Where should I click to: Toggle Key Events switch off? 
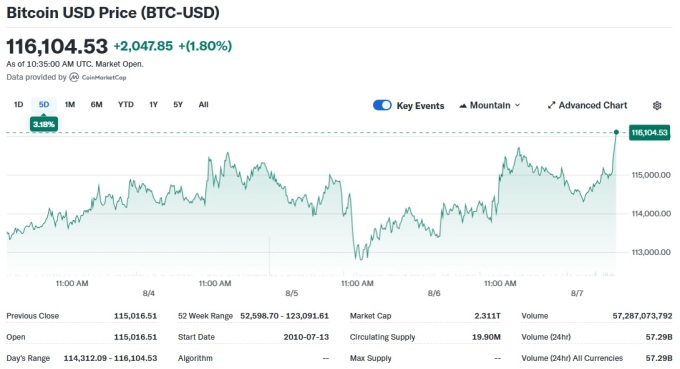[382, 105]
